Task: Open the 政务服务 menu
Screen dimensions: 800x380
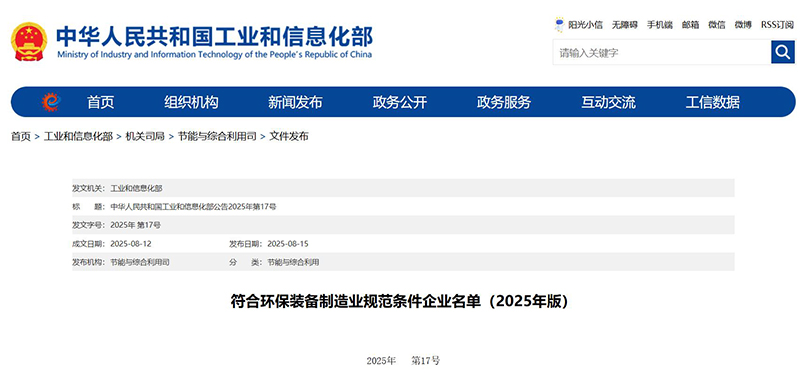Action: [x=504, y=103]
